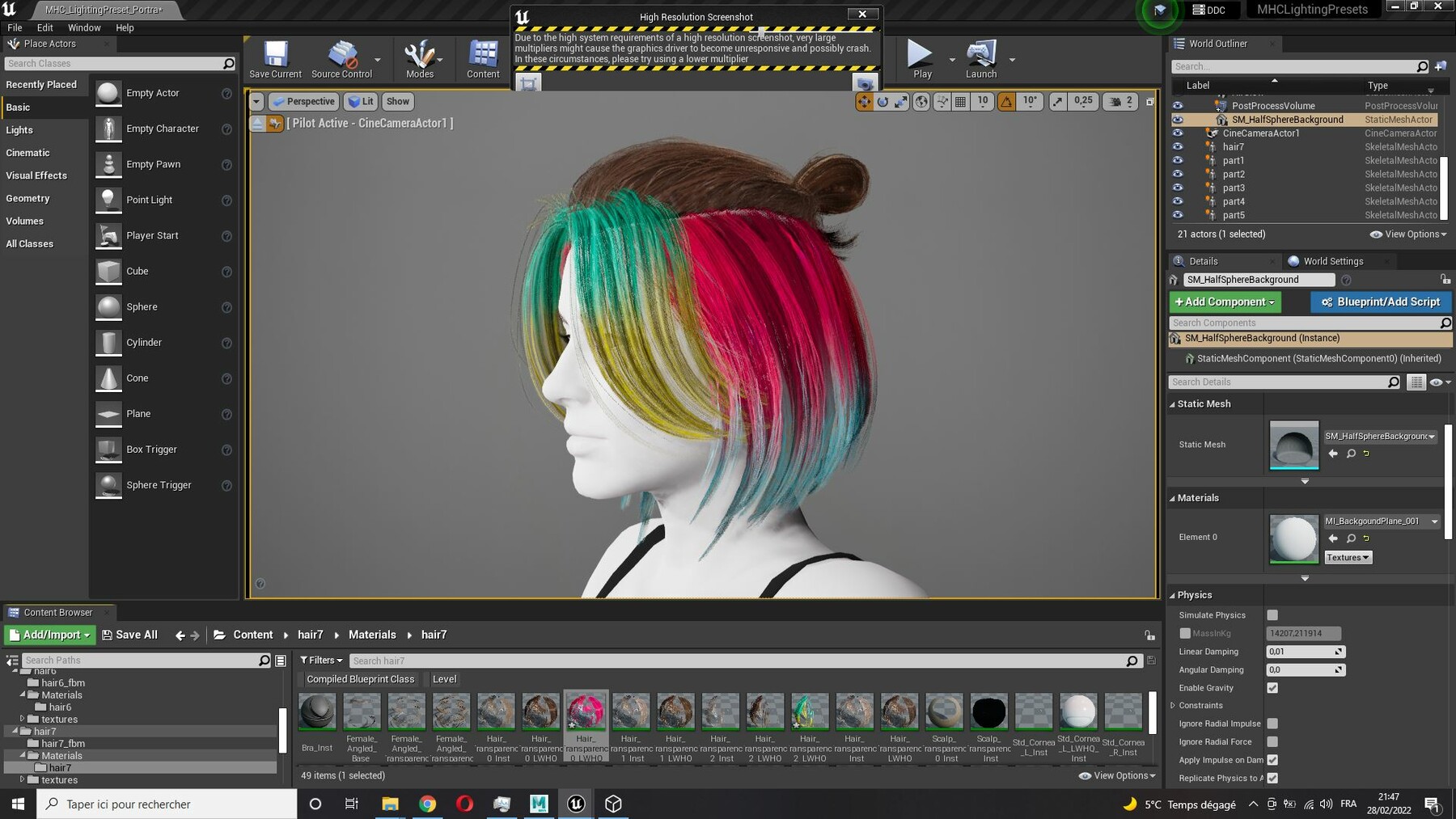Open Chrome in the Windows taskbar
This screenshot has height=819, width=1456.
[427, 804]
